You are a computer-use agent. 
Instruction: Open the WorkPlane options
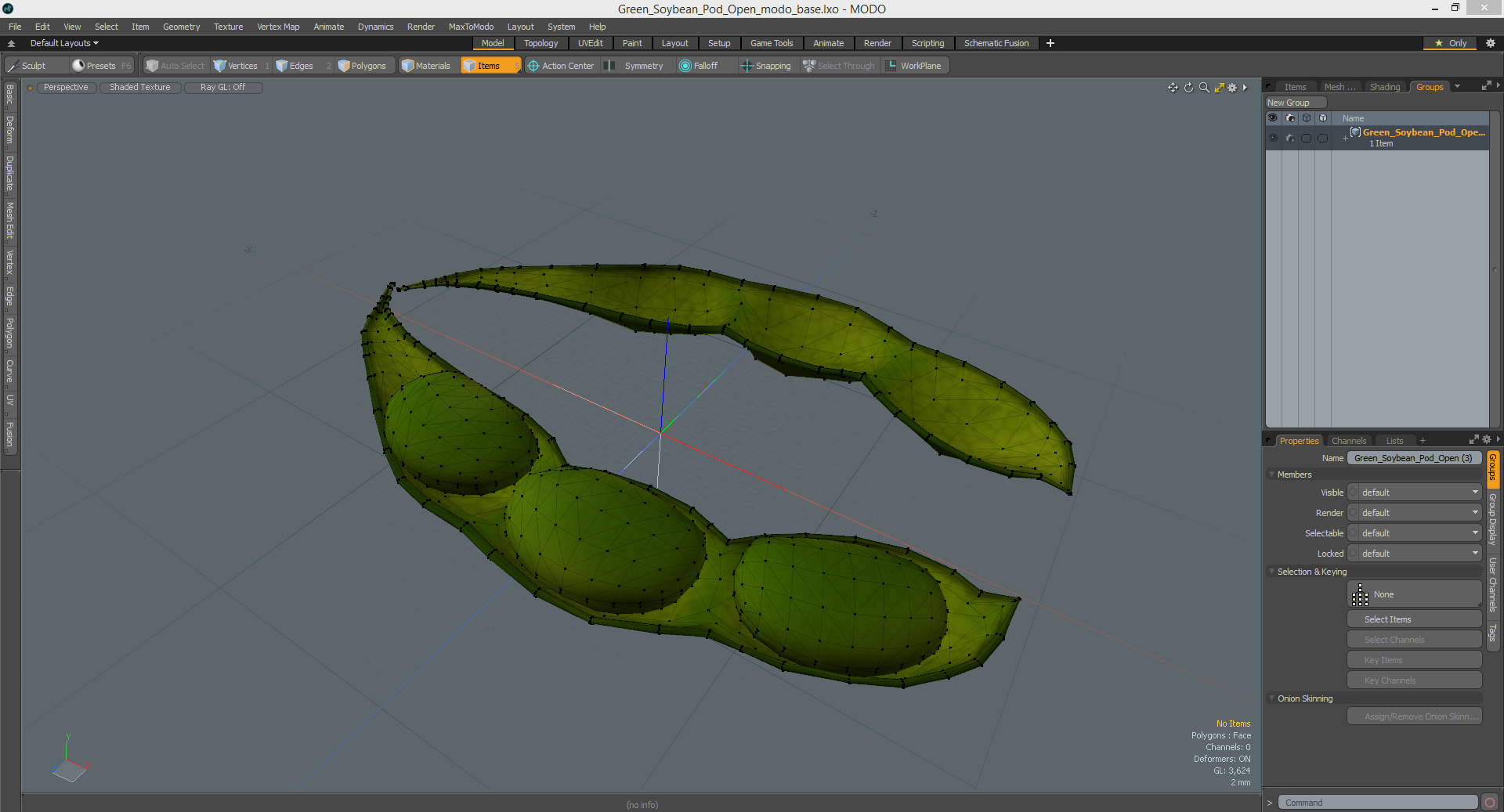pyautogui.click(x=914, y=66)
